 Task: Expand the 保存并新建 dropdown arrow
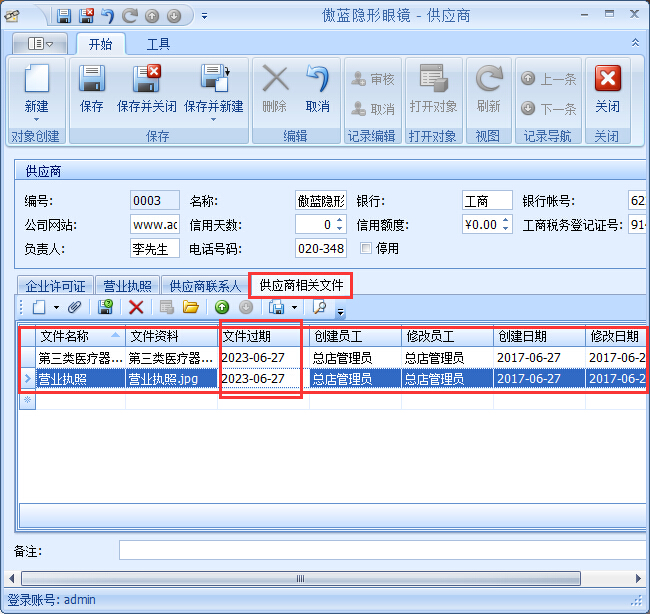pos(213,115)
